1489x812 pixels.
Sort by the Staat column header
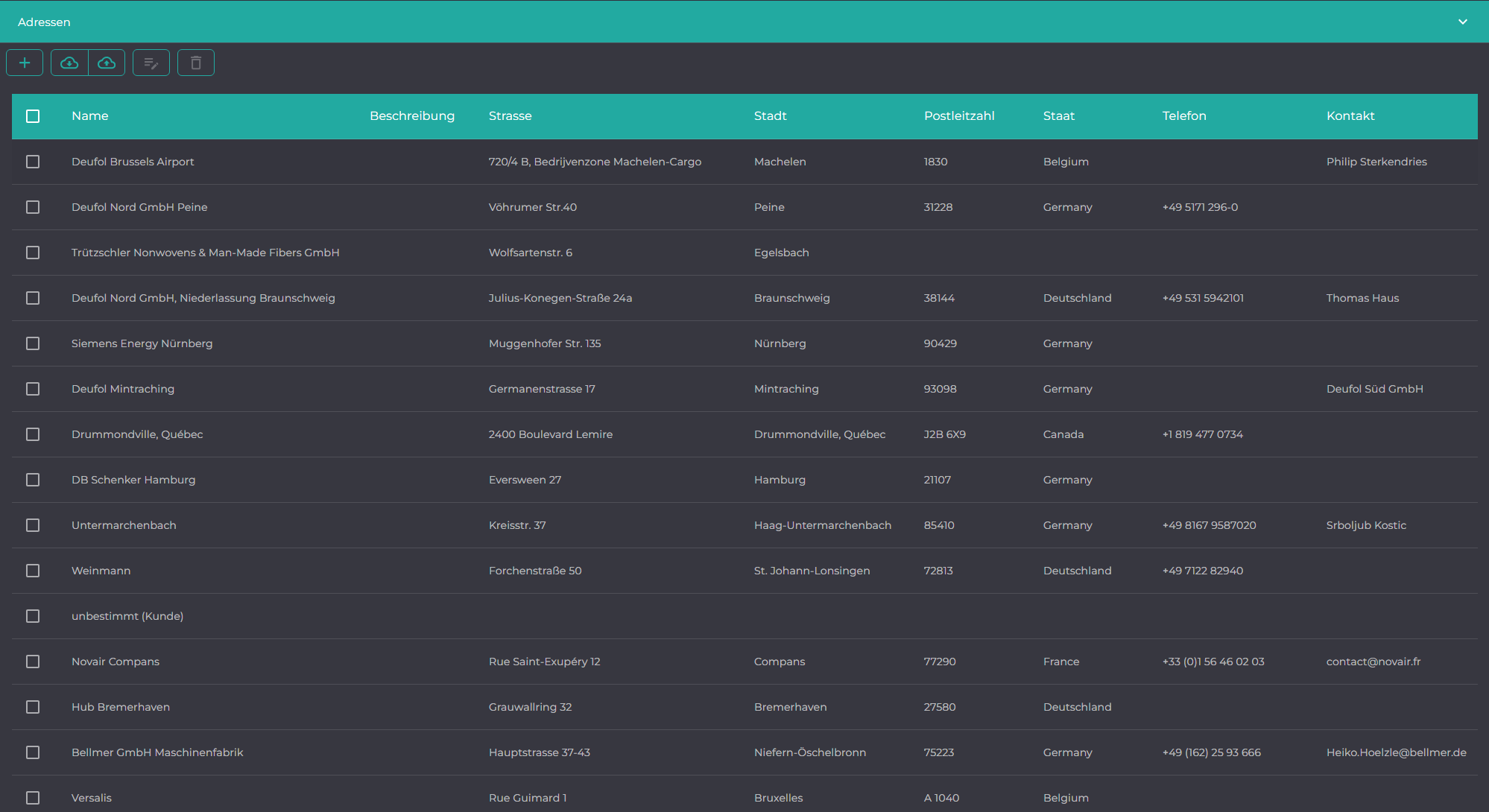tap(1059, 116)
